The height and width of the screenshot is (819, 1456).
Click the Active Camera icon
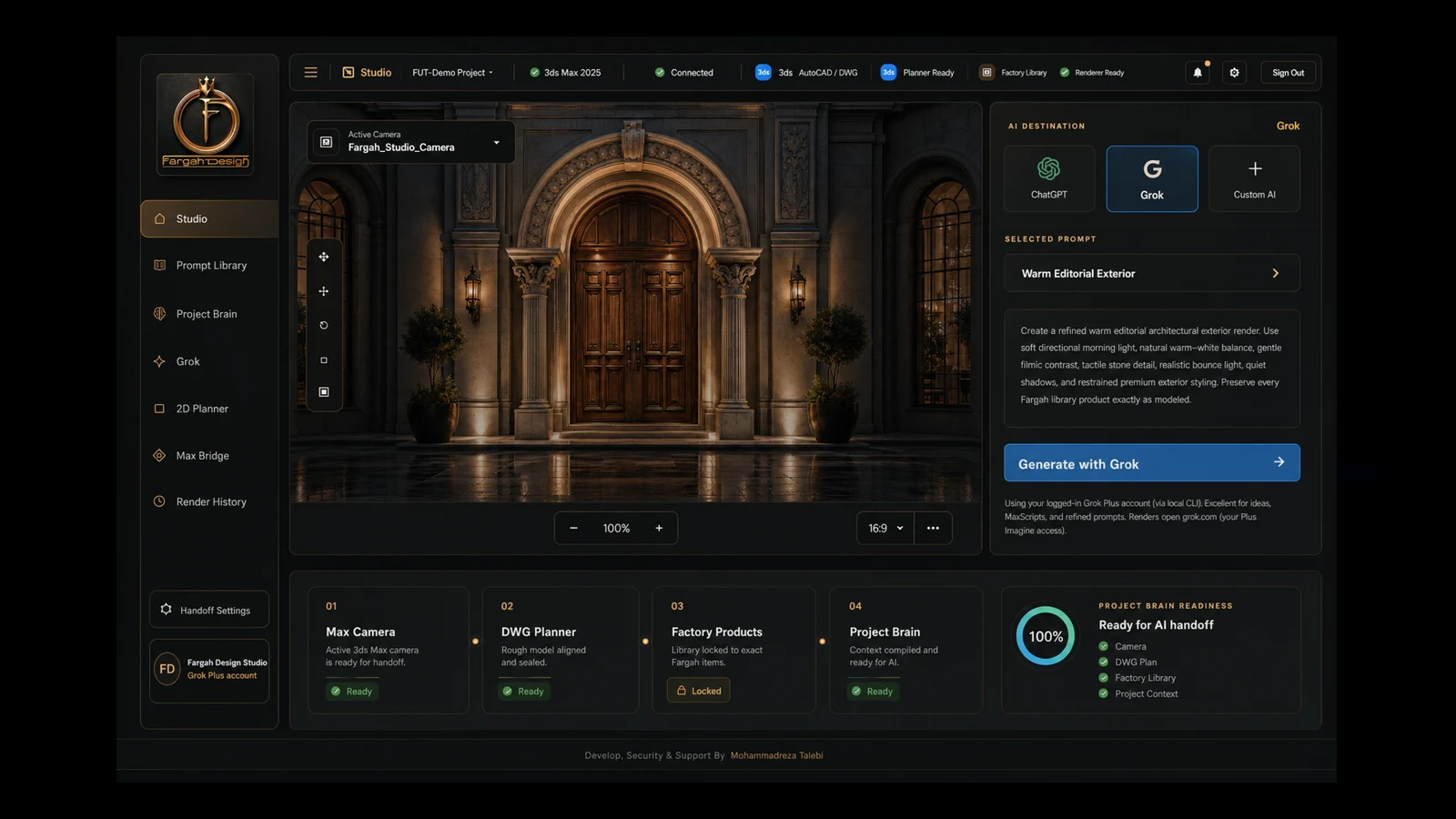pos(326,142)
